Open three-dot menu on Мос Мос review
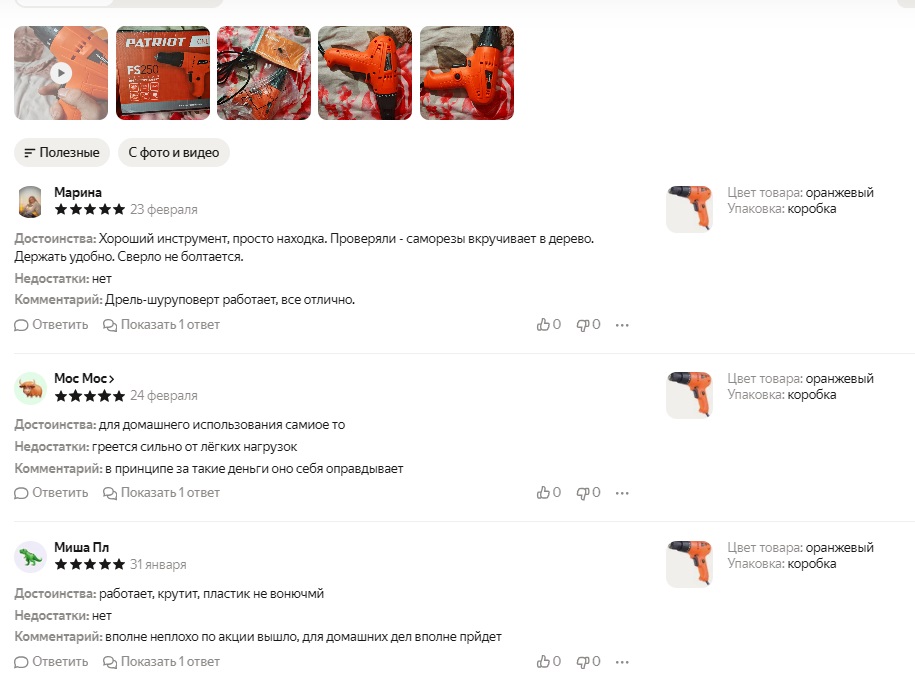This screenshot has width=915, height=681. pos(622,493)
